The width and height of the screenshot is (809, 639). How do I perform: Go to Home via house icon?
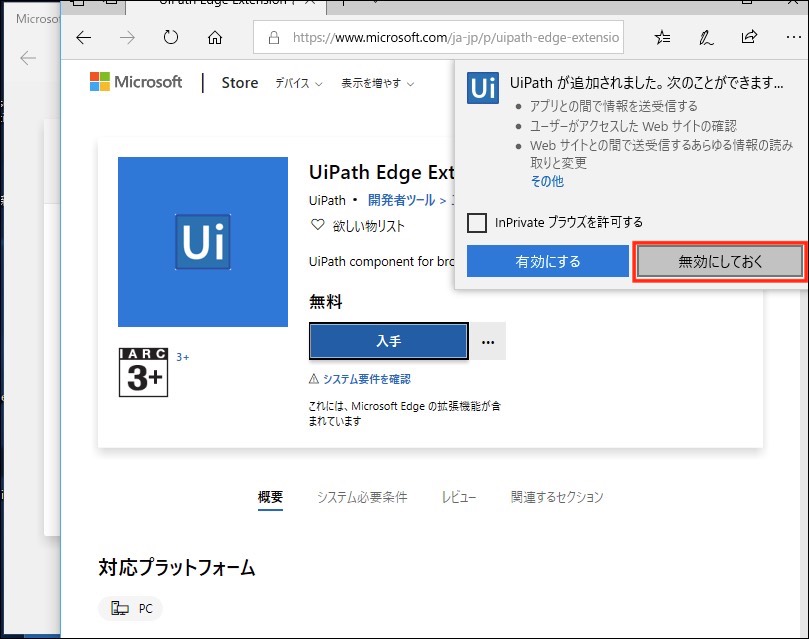tap(214, 38)
